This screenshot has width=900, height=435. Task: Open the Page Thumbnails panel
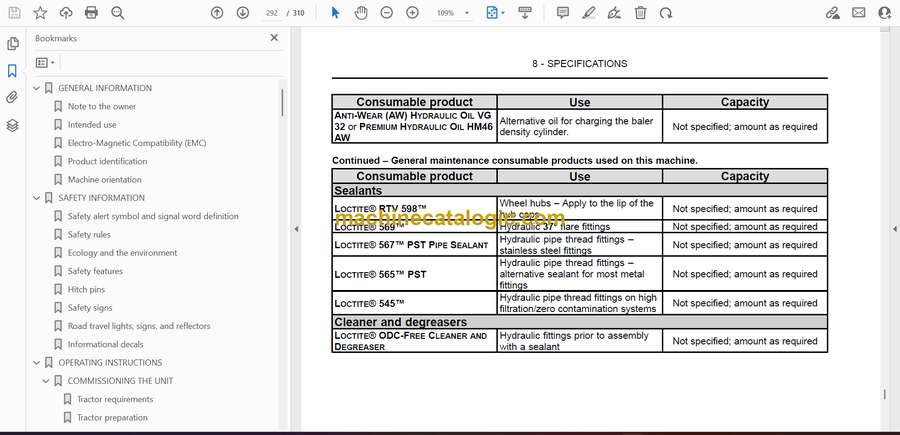[x=13, y=44]
